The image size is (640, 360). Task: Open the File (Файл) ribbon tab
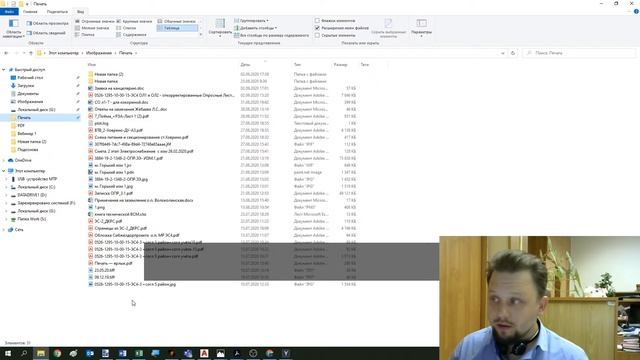coord(9,12)
